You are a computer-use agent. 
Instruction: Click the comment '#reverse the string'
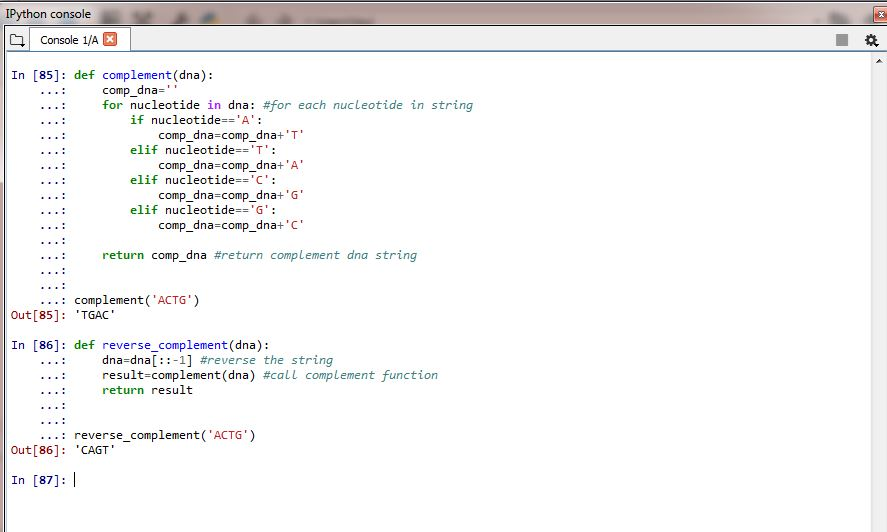click(x=266, y=360)
